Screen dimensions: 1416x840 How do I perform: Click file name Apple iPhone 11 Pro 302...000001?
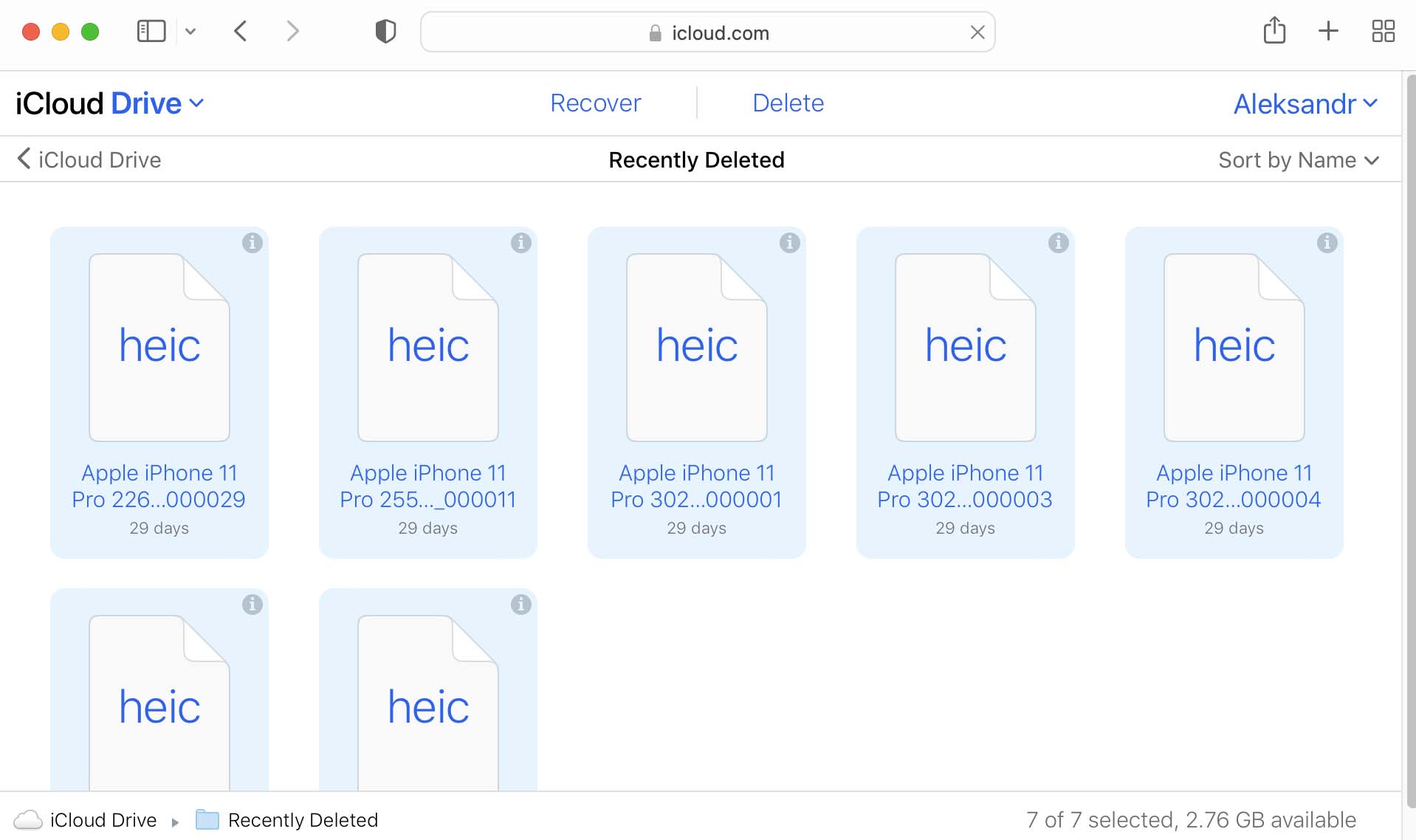coord(696,486)
